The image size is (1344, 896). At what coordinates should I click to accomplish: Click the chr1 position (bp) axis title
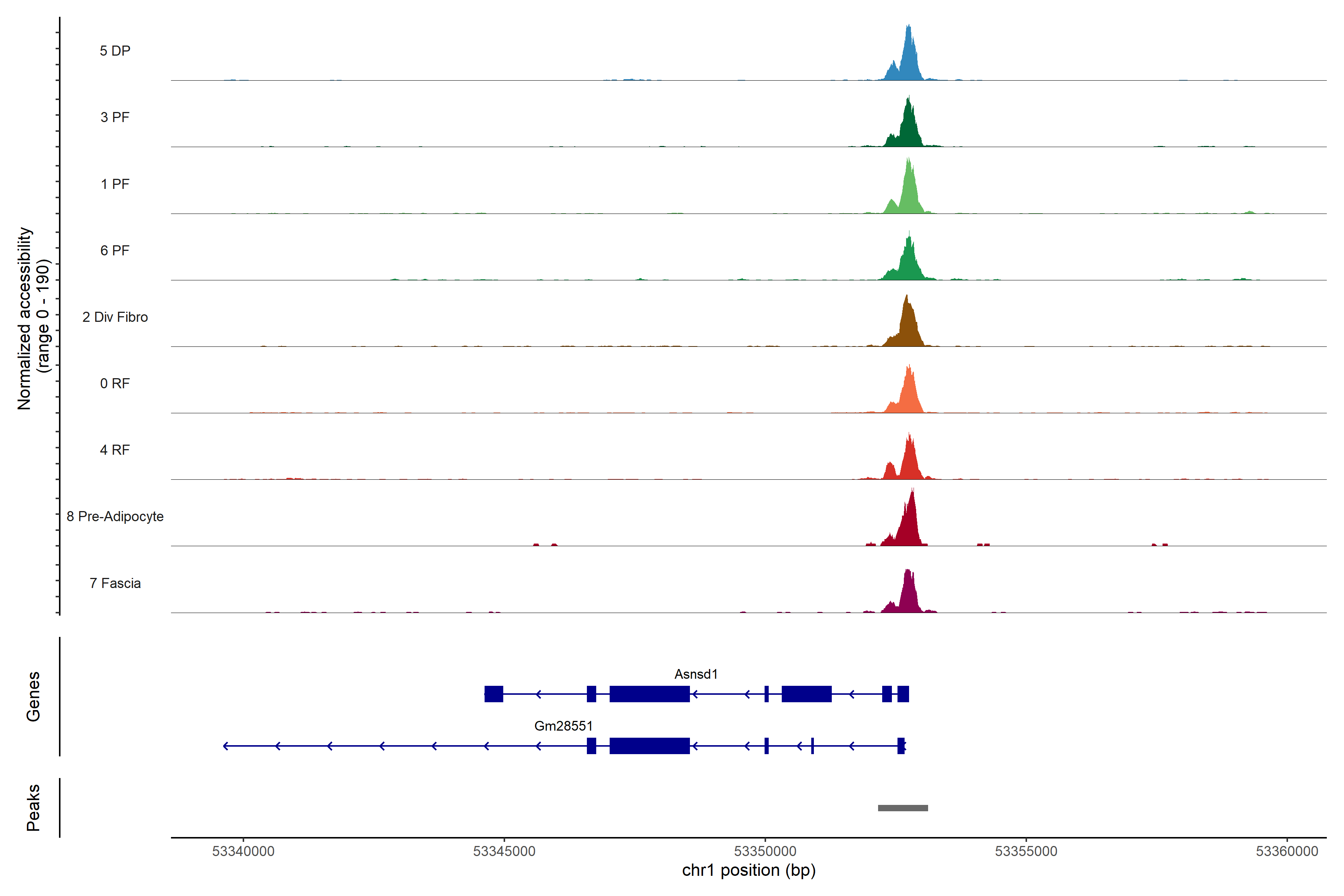(749, 870)
